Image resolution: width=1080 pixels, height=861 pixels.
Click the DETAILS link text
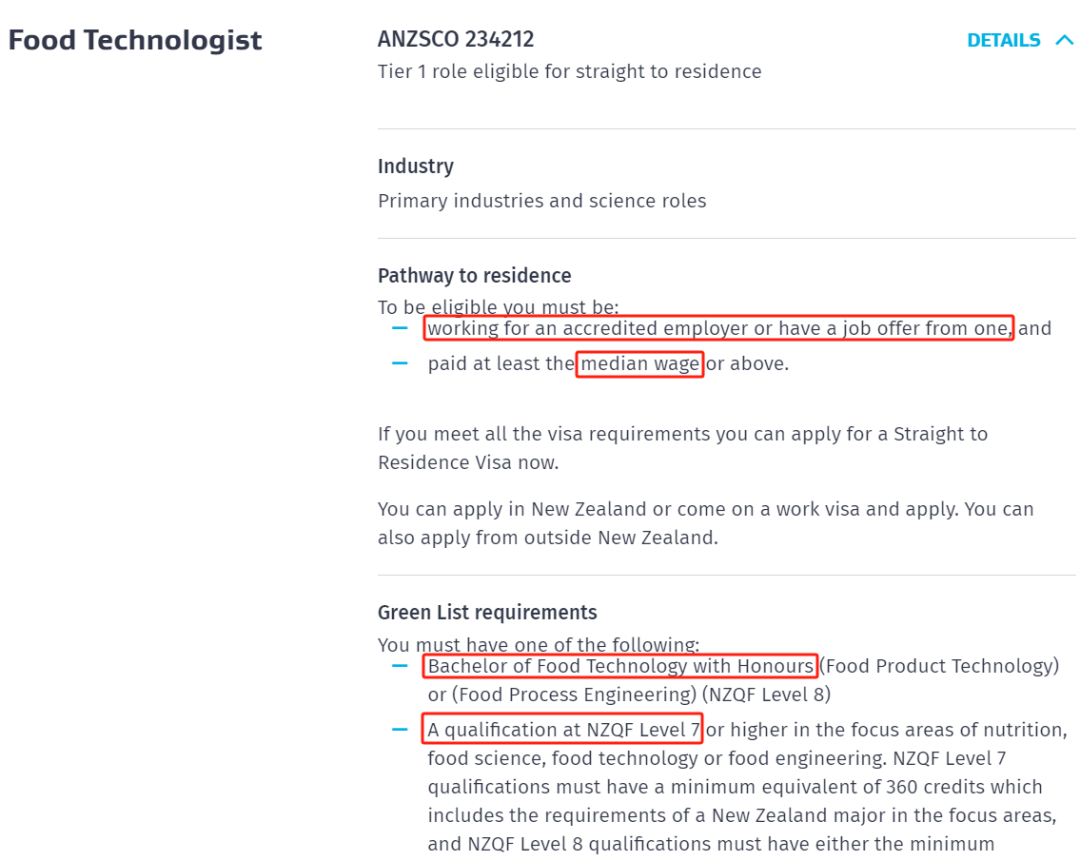1004,41
